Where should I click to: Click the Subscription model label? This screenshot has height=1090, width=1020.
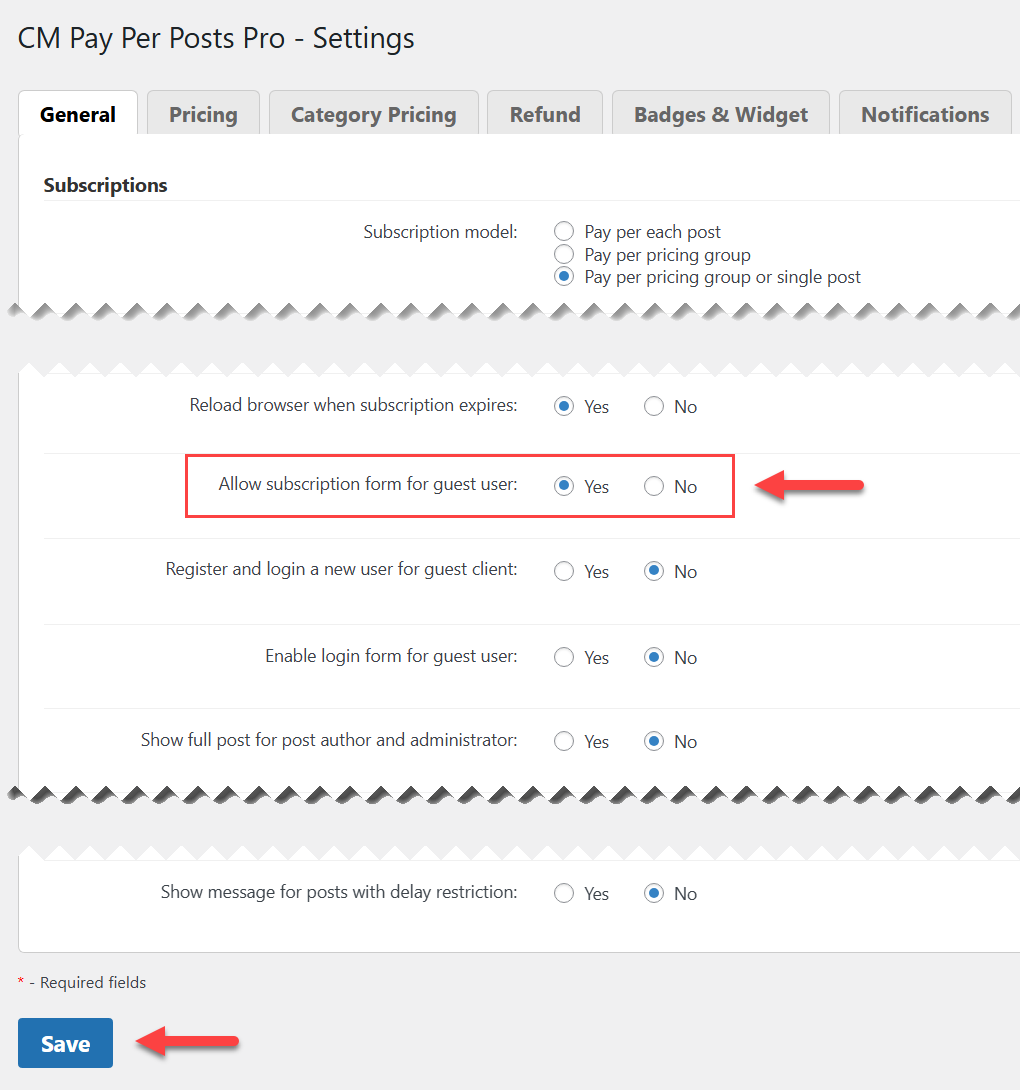click(x=440, y=231)
